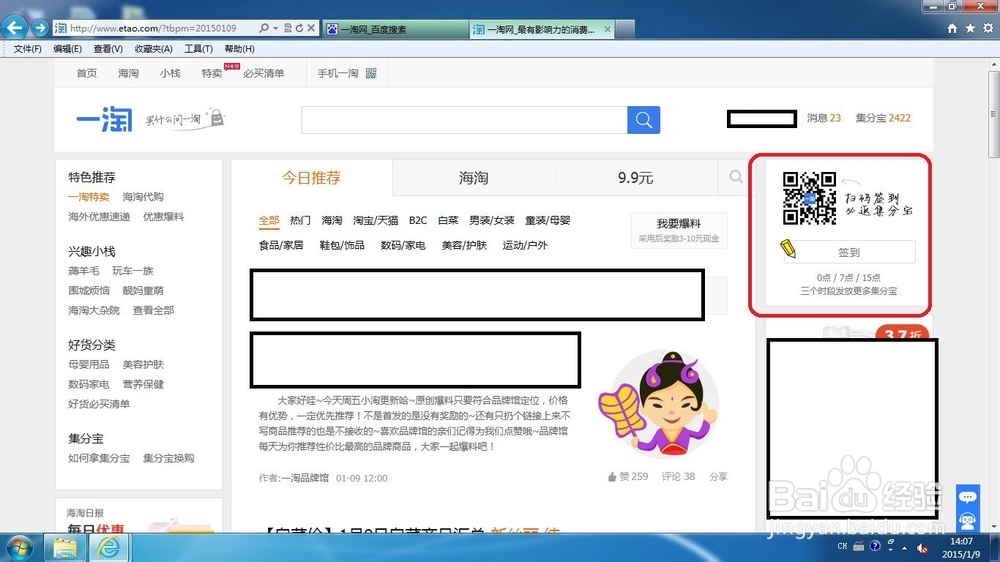Screen dimensions: 1000x562
Task: Switch to the 一淘网_百度搜索 tab
Action: pyautogui.click(x=395, y=29)
